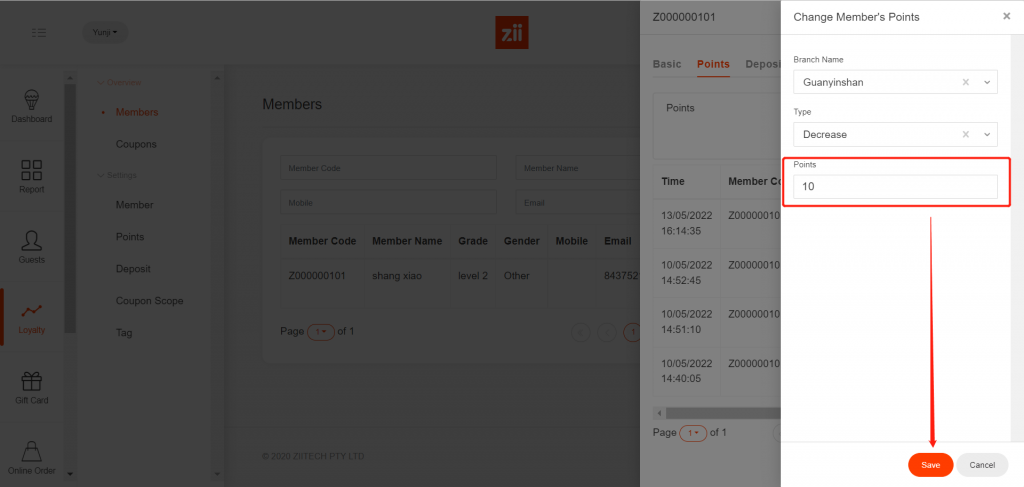The image size is (1024, 487).
Task: Expand the Branch Name dropdown
Action: [x=987, y=82]
